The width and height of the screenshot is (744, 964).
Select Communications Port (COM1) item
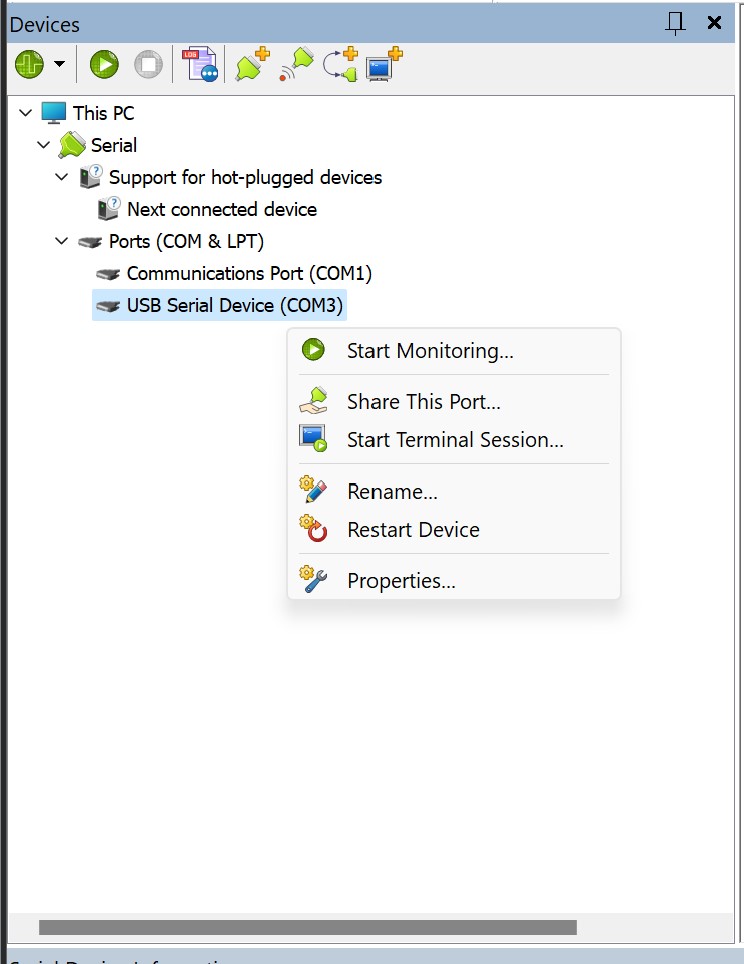point(249,273)
